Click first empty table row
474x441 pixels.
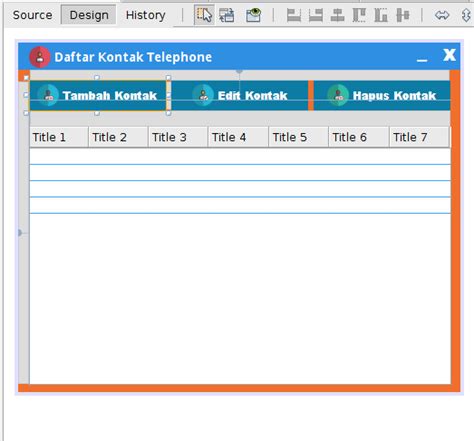tap(240, 156)
